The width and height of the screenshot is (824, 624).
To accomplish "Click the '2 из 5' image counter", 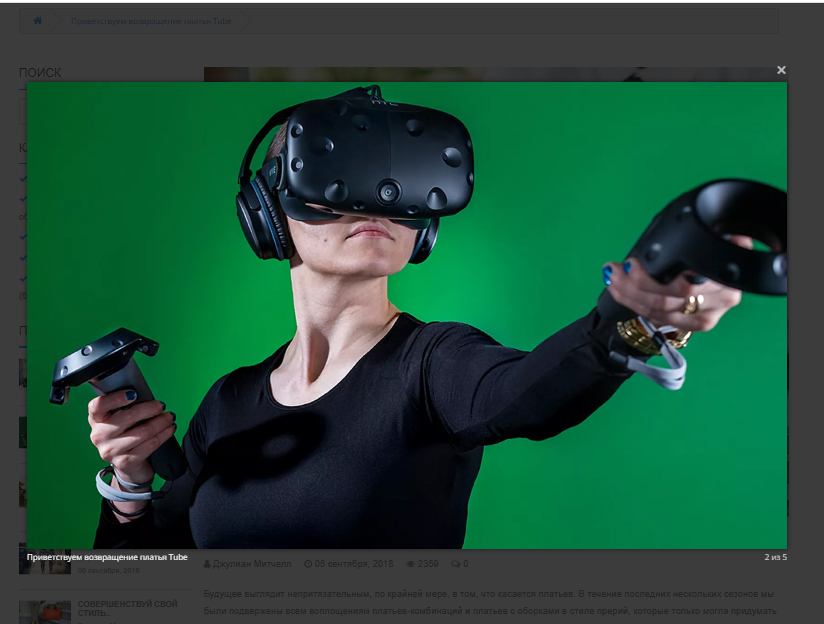I will coord(776,557).
